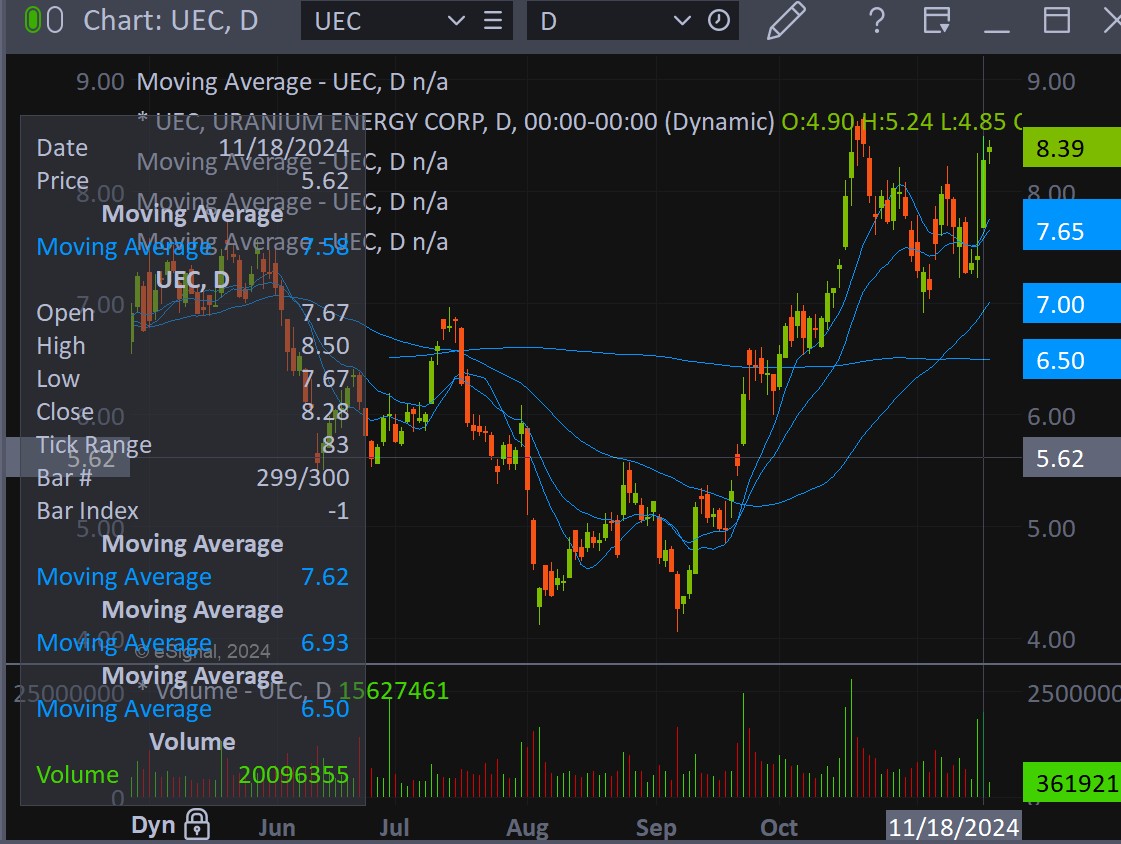
Task: Click the High value 8.50 in data window
Action: [x=325, y=345]
